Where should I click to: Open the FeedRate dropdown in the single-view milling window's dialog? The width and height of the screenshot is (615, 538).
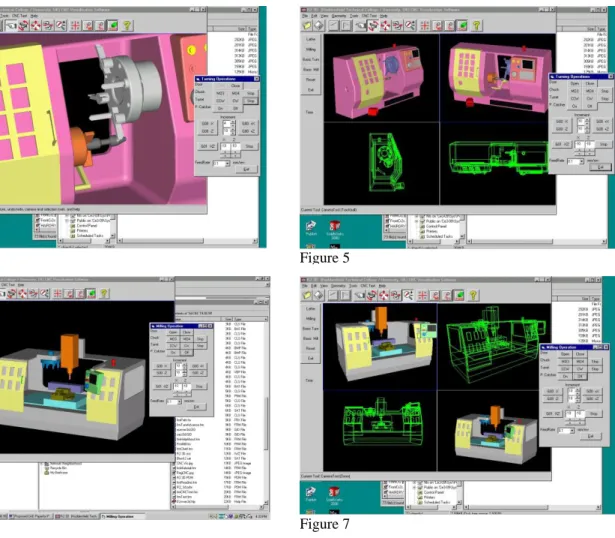pyautogui.click(x=179, y=402)
